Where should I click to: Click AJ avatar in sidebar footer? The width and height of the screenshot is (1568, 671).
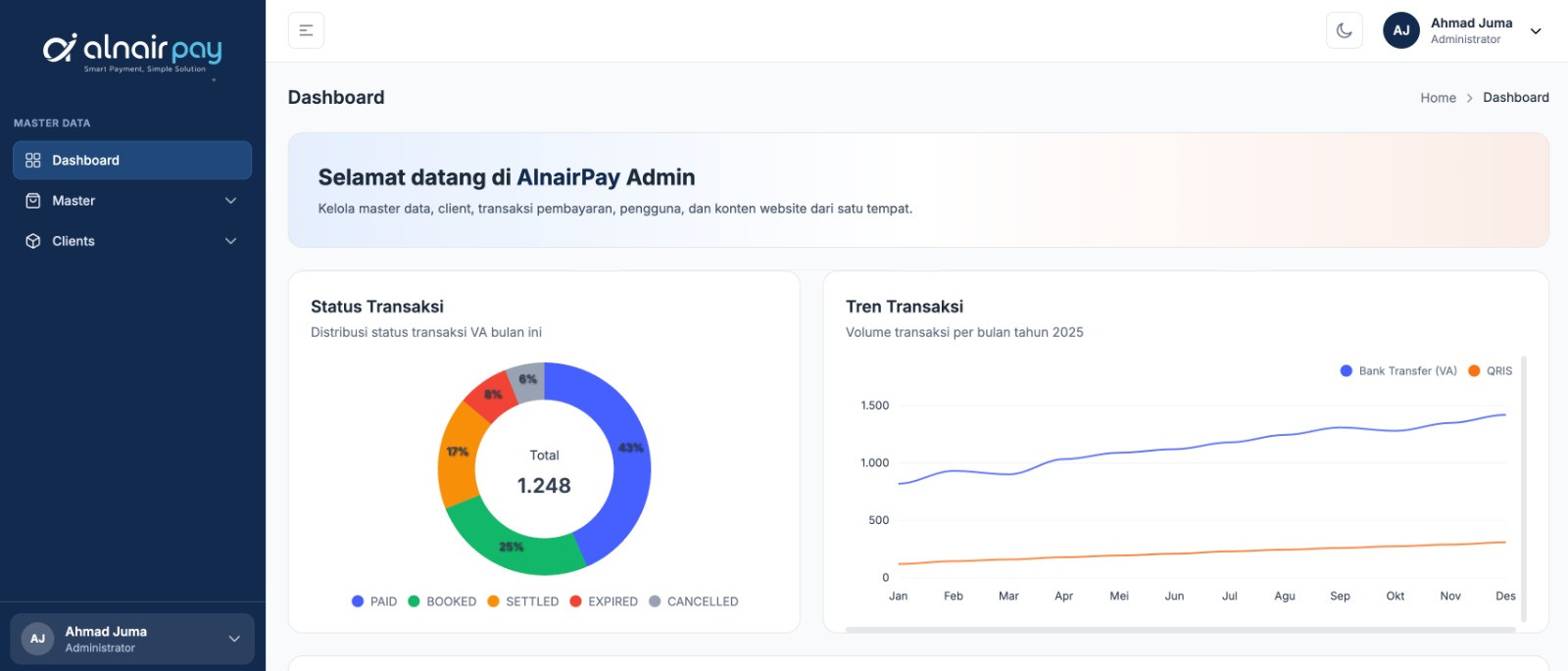point(37,639)
